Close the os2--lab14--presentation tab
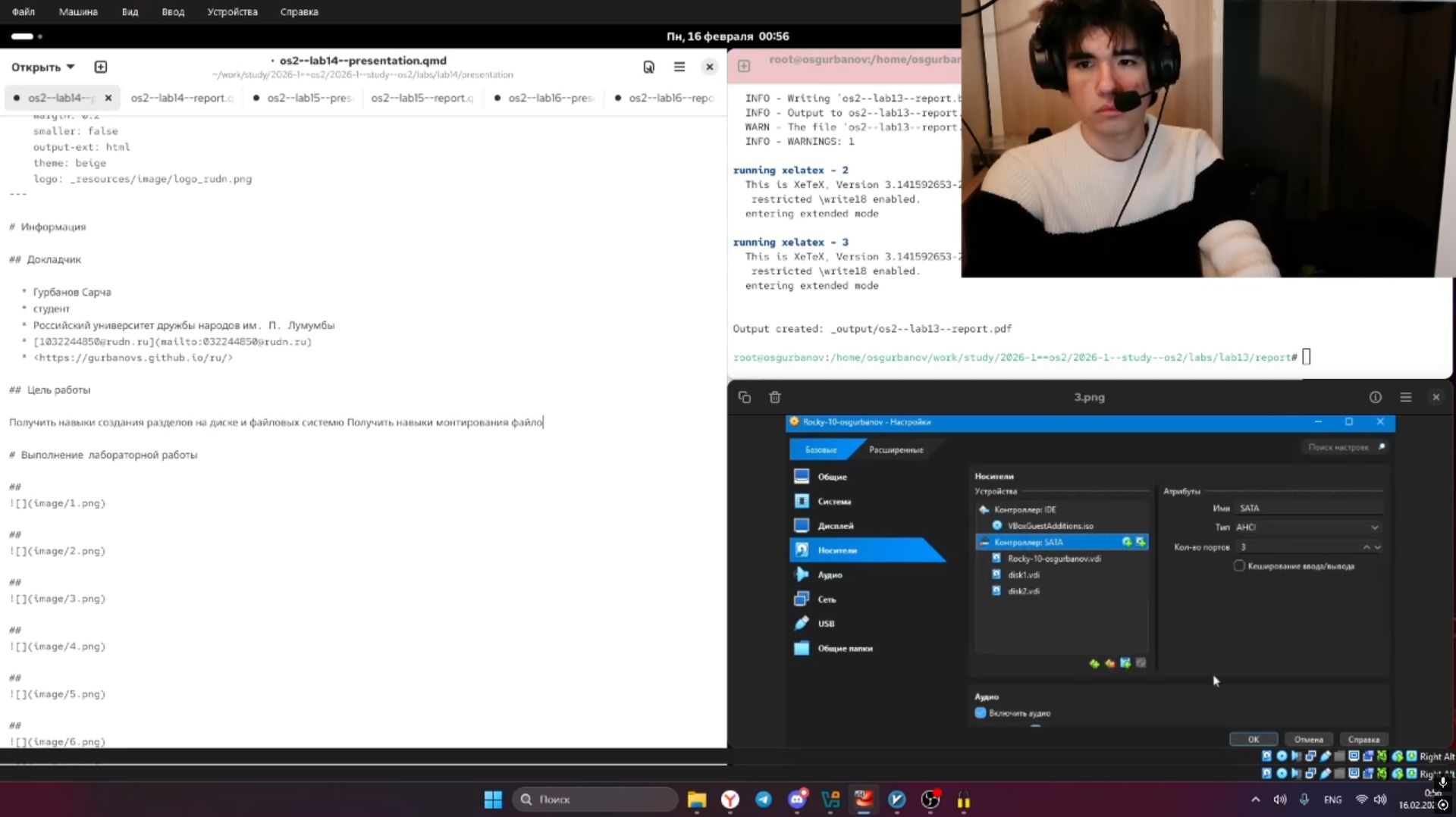The width and height of the screenshot is (1456, 817). pyautogui.click(x=108, y=98)
